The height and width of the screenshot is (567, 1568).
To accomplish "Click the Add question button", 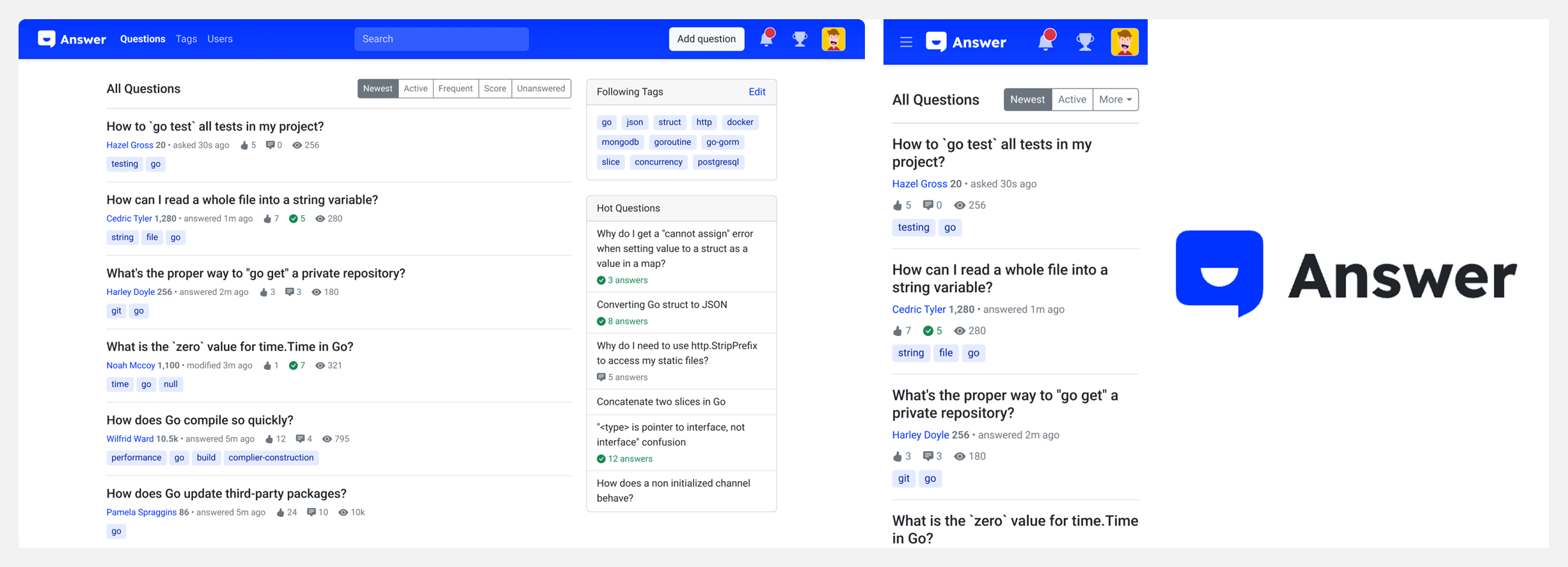I will 706,39.
